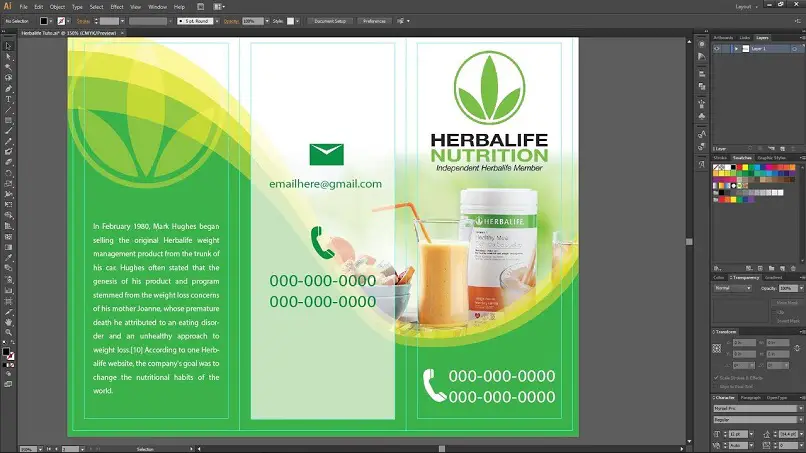The width and height of the screenshot is (806, 453).
Task: Expand Layer 1 disclosure triangle
Action: [736, 49]
